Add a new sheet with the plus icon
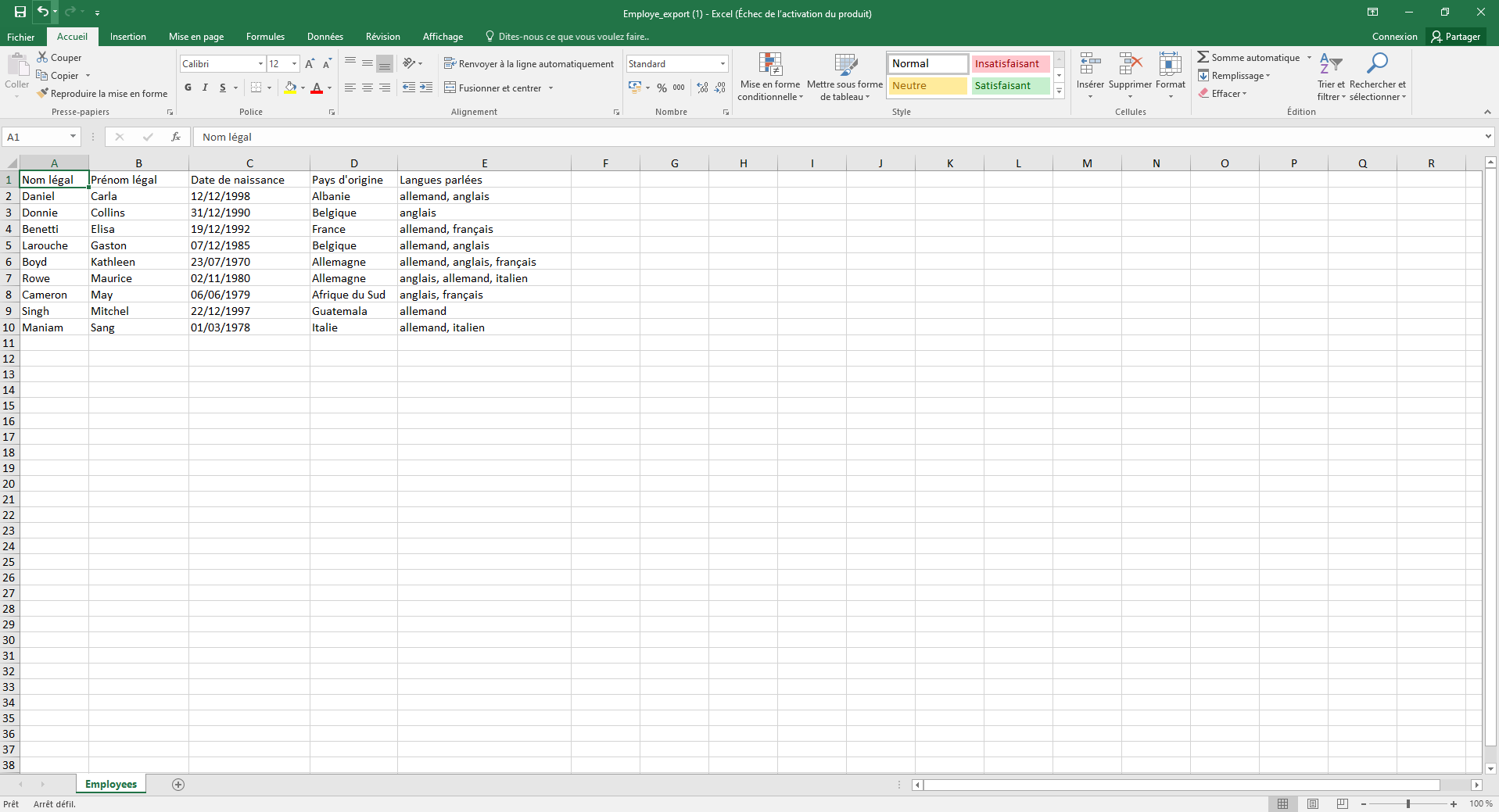 (178, 785)
